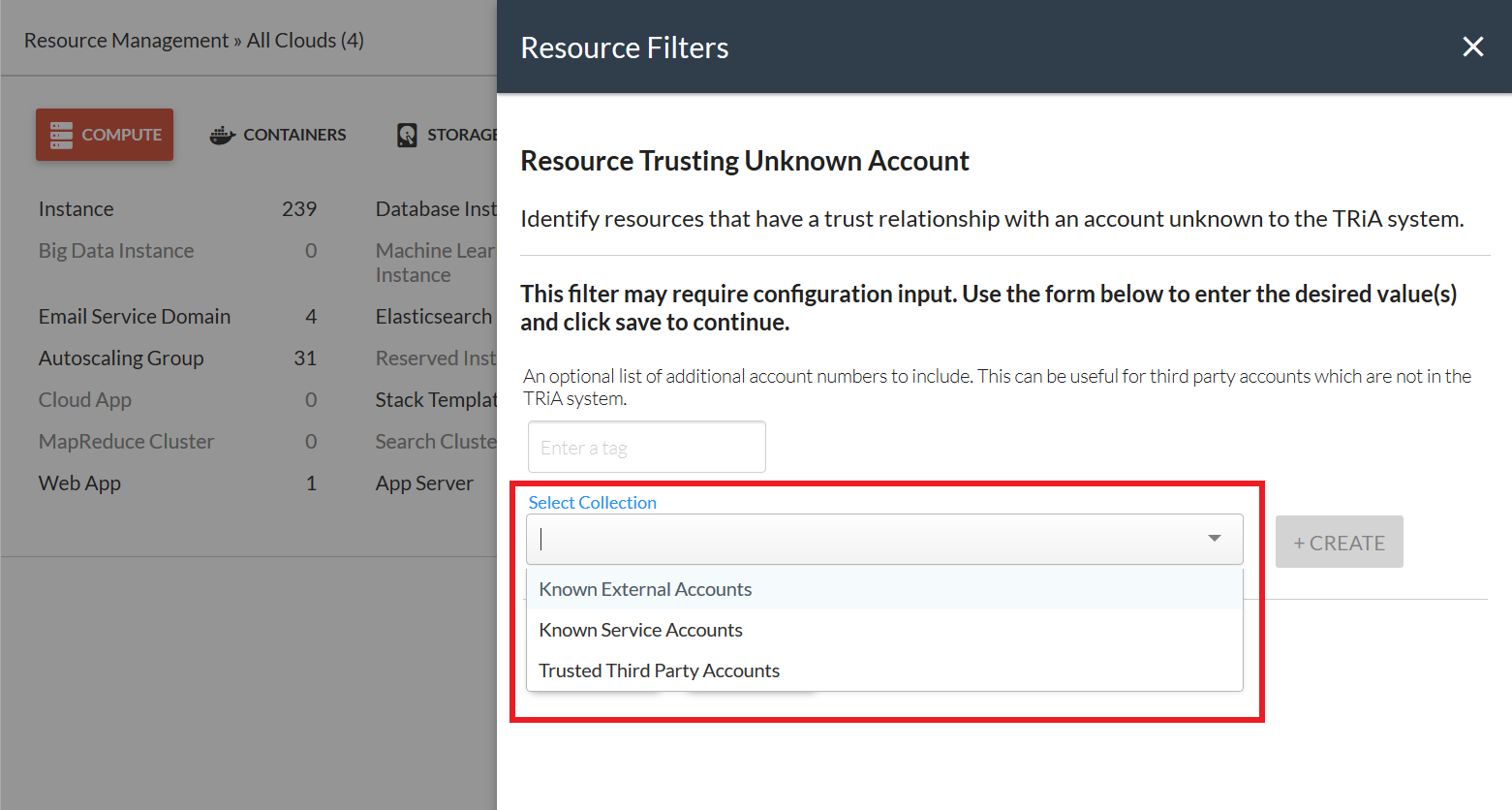Open the Containers tab
Image resolution: width=1512 pixels, height=810 pixels.
click(278, 135)
